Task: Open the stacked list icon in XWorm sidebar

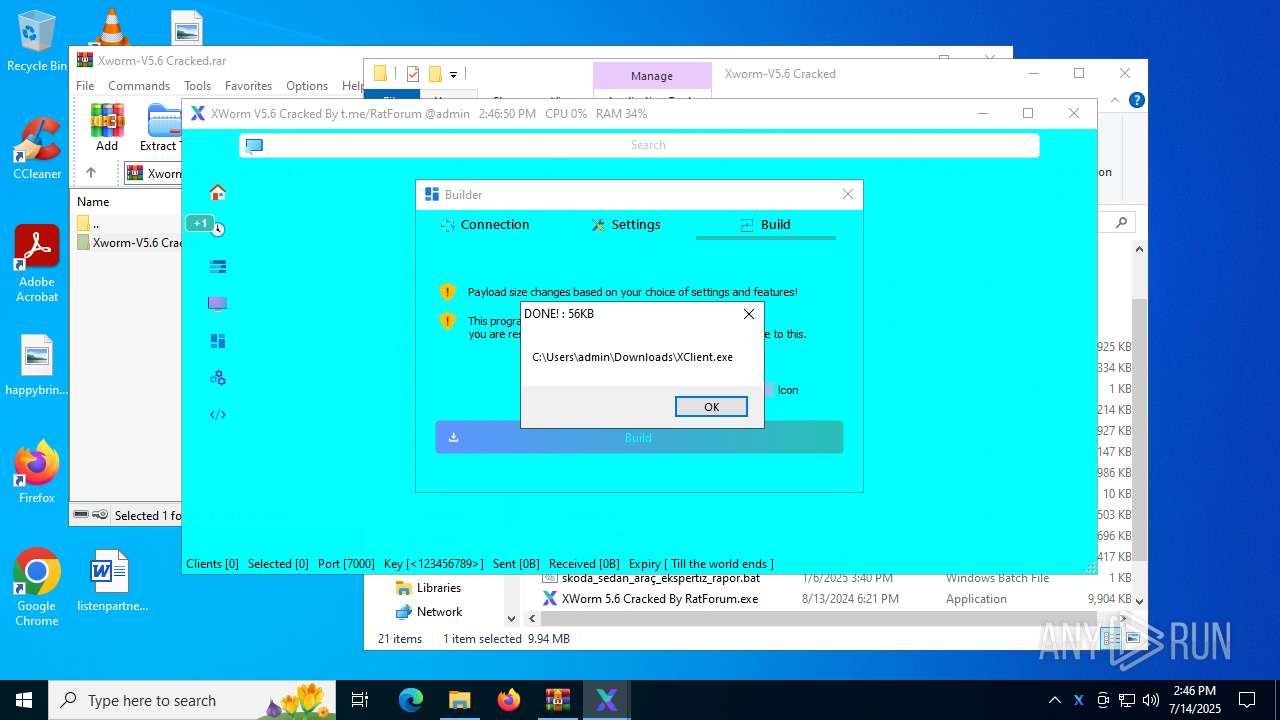Action: pyautogui.click(x=218, y=266)
